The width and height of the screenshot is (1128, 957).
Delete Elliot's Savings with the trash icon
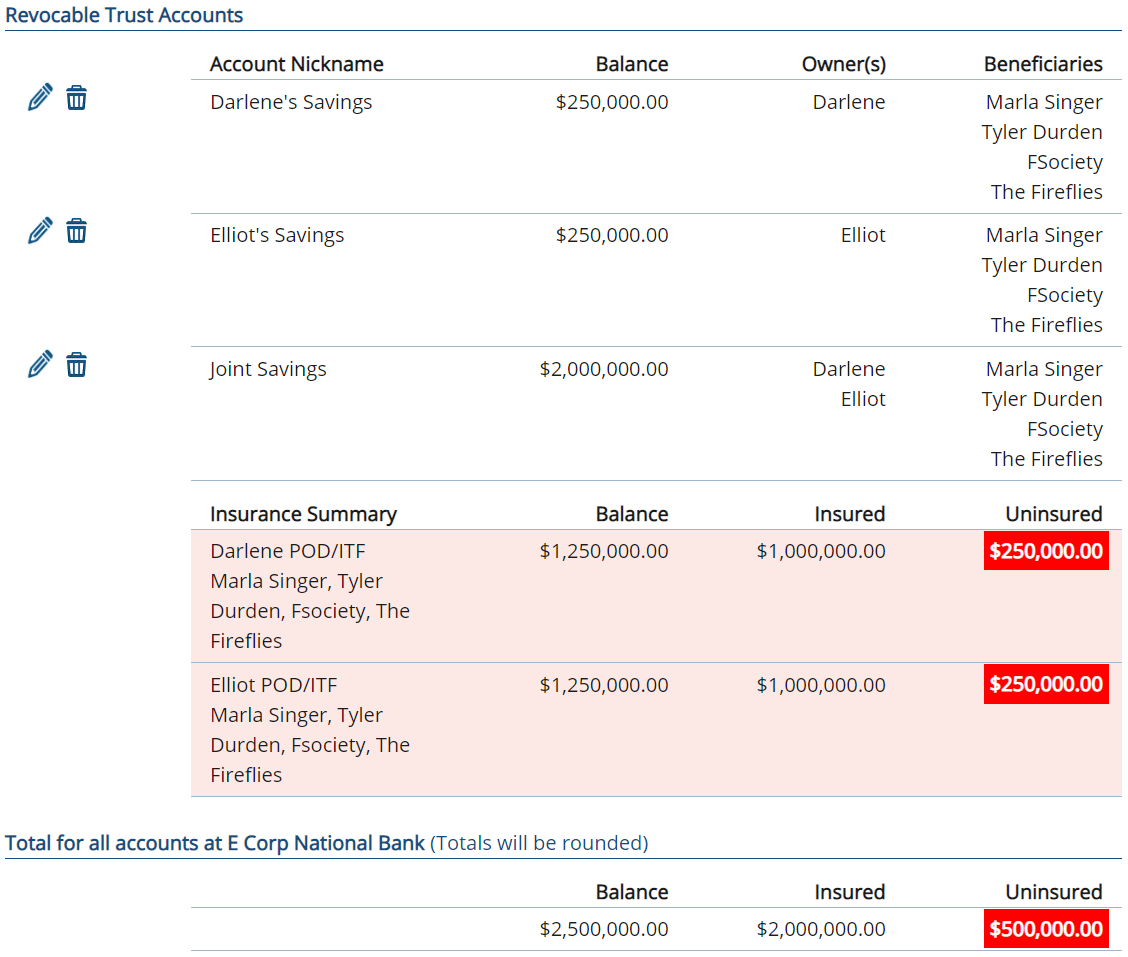point(77,230)
